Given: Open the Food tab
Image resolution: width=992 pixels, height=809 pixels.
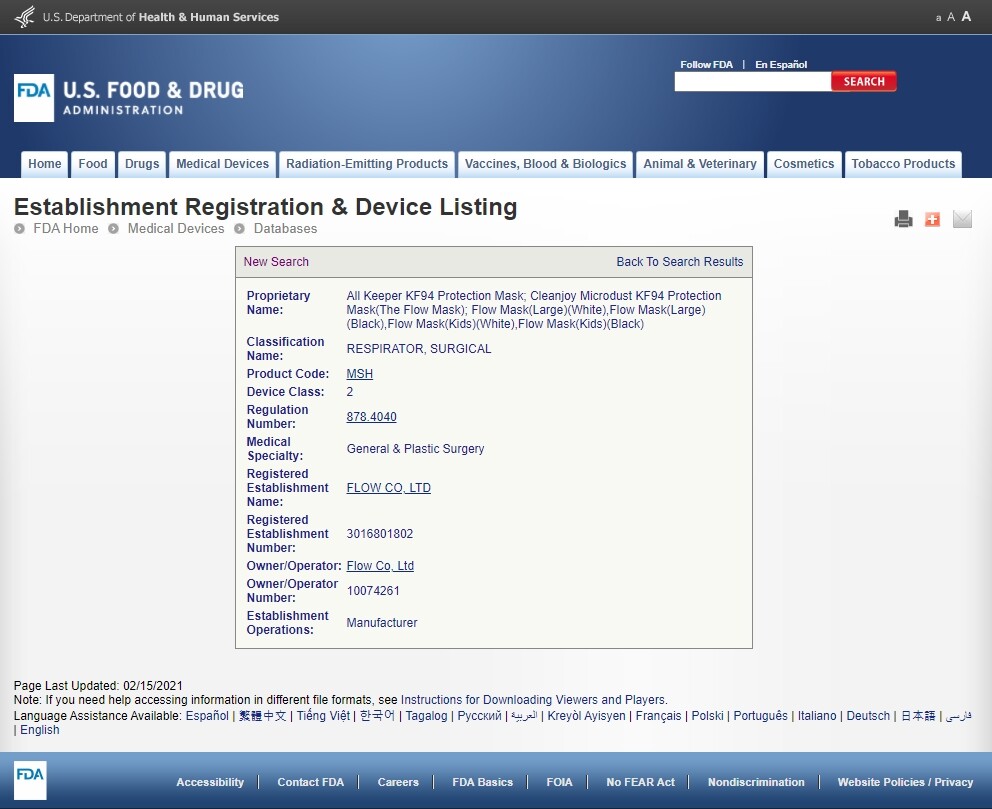Looking at the screenshot, I should [x=93, y=164].
